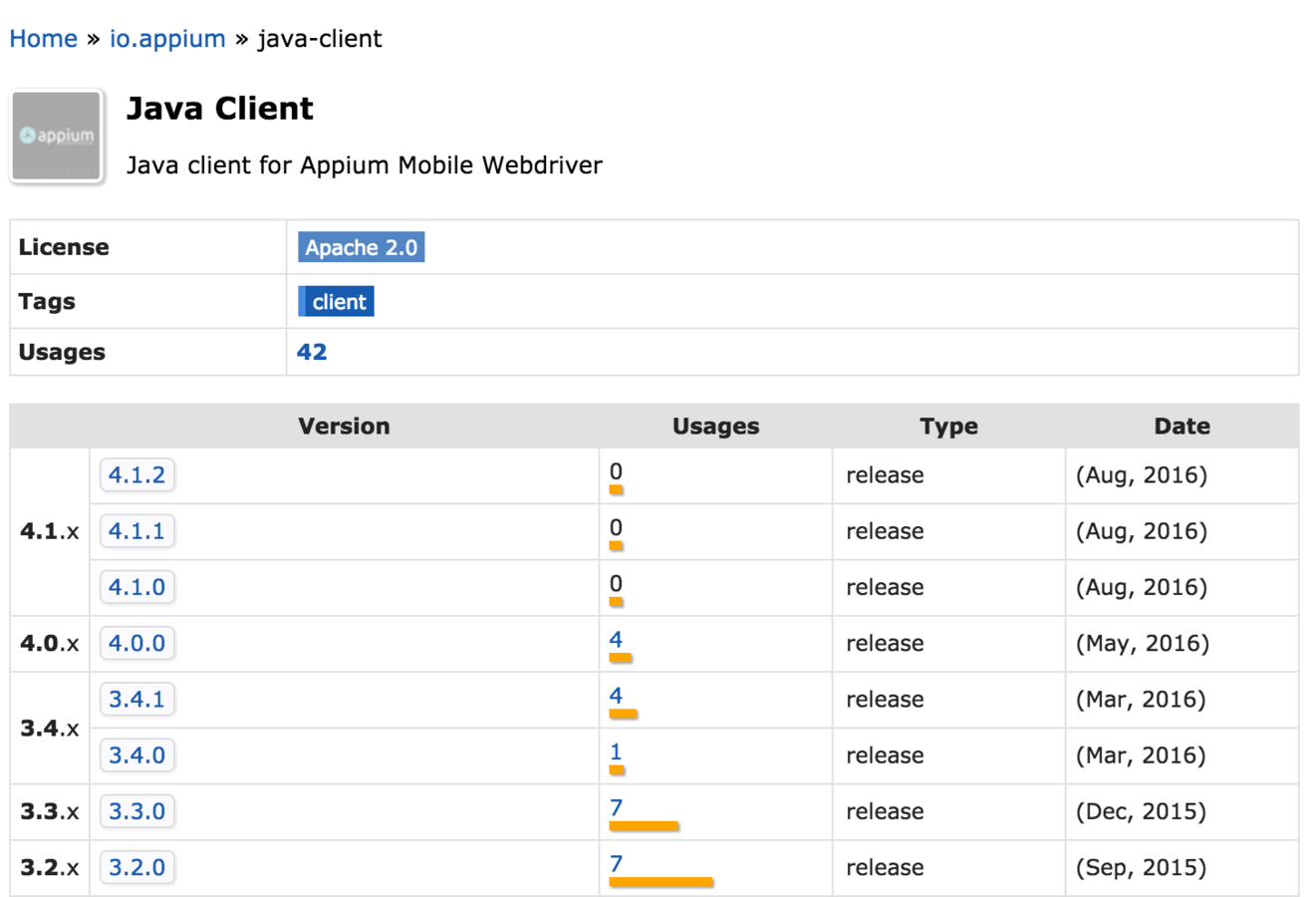Go to the Home breadcrumb link
The image size is (1316, 897).
(x=44, y=39)
